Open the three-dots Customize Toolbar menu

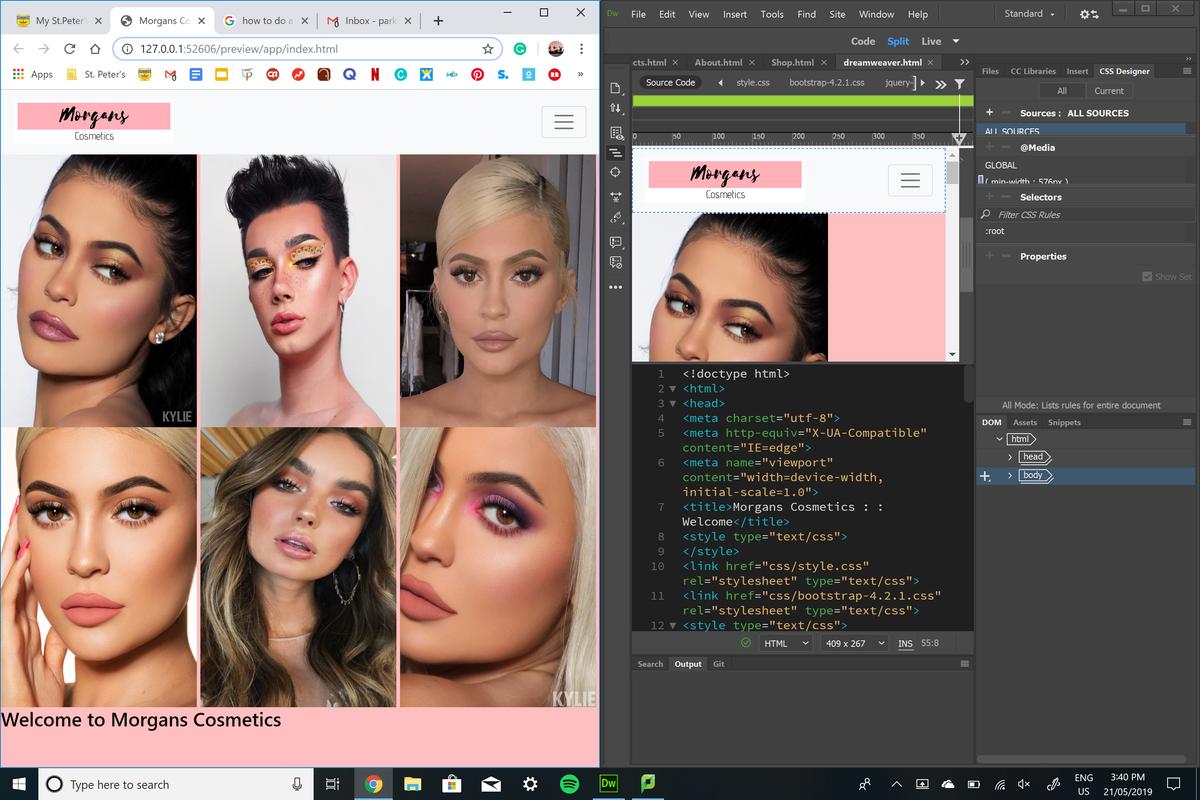coord(615,287)
